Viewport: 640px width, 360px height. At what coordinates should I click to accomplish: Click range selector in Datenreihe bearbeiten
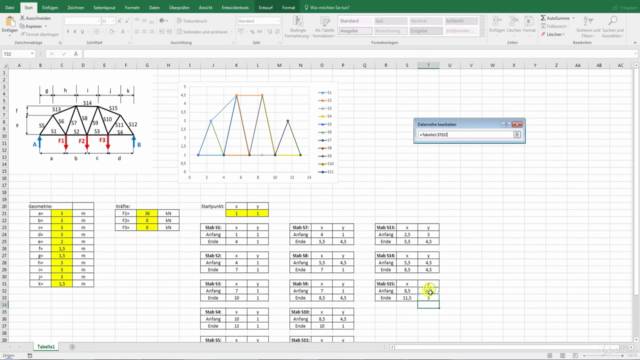pos(517,135)
